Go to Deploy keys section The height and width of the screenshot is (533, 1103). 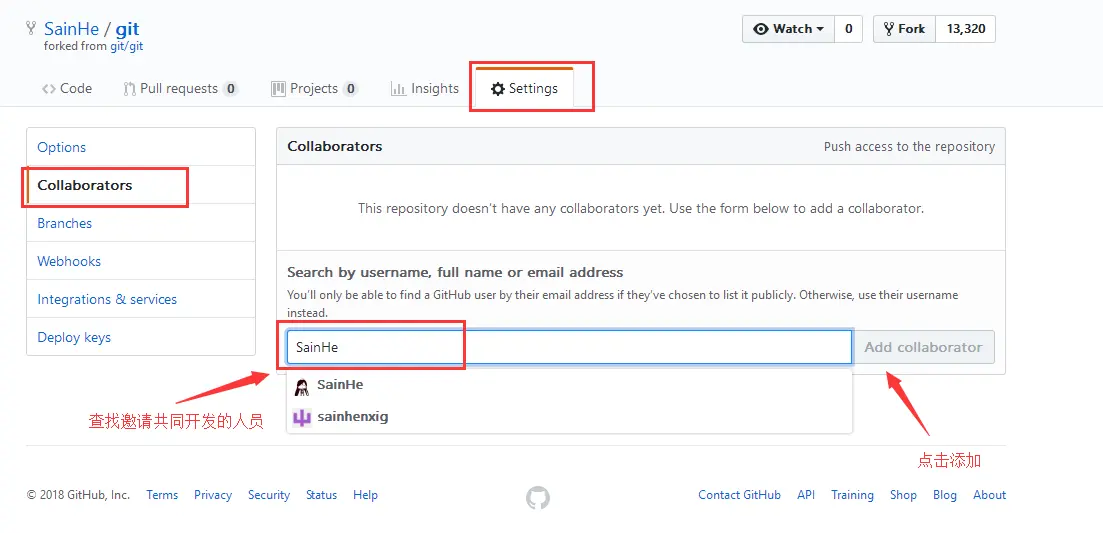(x=74, y=337)
